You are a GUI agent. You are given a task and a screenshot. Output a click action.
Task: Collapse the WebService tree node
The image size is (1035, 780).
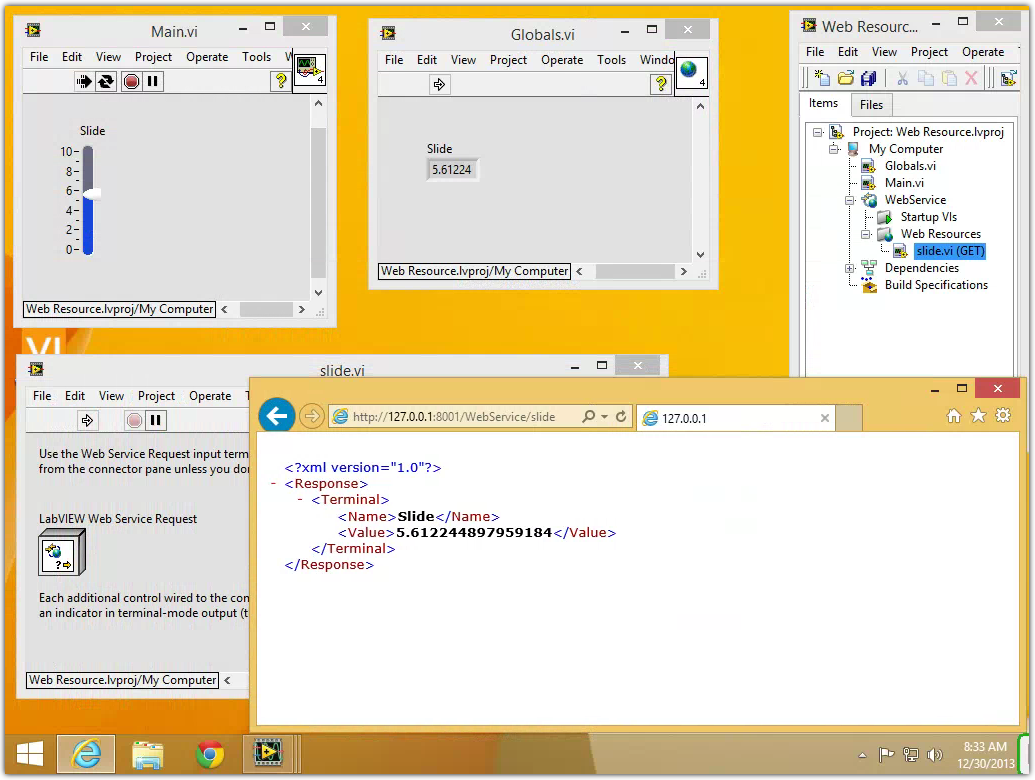(x=849, y=200)
